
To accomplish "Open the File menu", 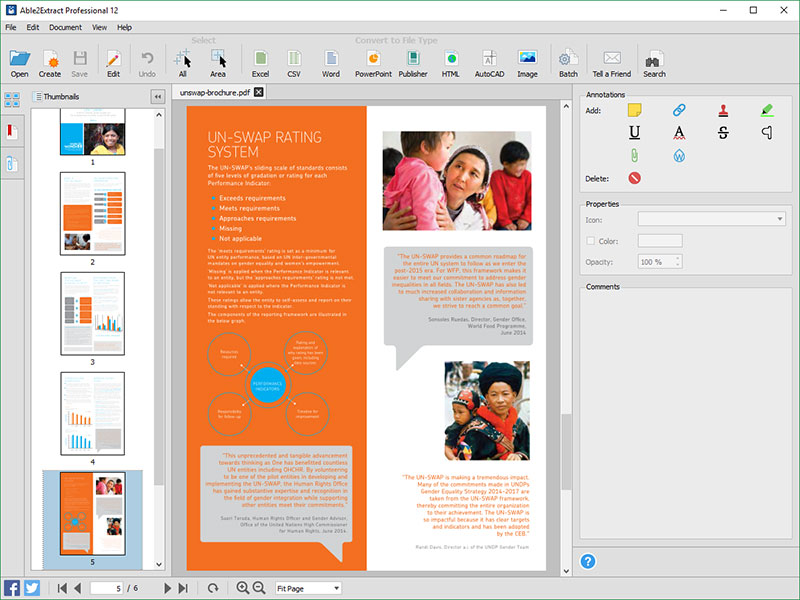I will point(11,28).
